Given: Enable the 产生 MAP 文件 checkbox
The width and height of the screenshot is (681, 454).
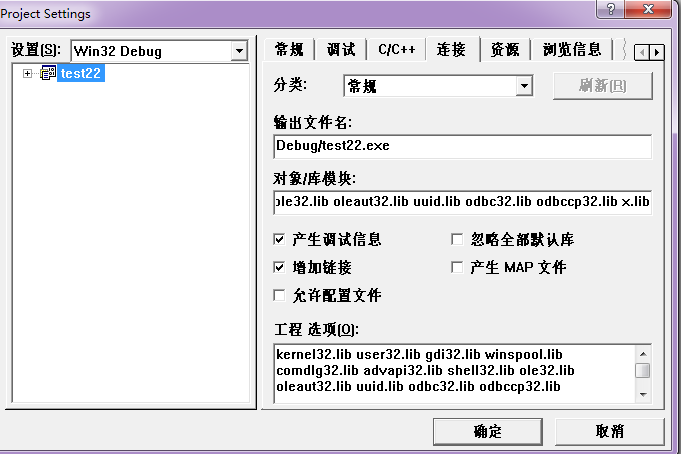Looking at the screenshot, I should point(457,267).
